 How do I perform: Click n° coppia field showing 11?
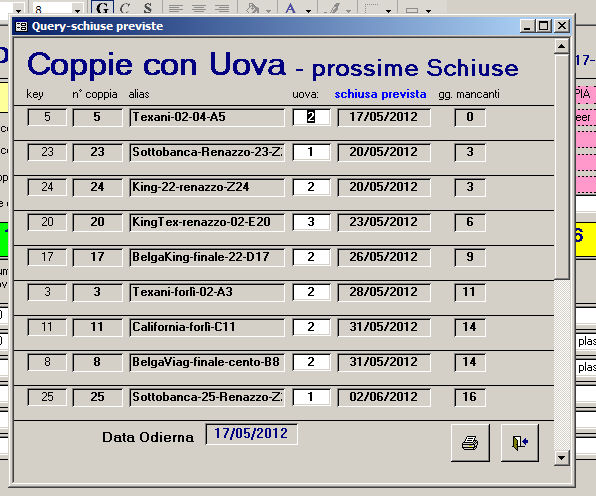(98, 327)
